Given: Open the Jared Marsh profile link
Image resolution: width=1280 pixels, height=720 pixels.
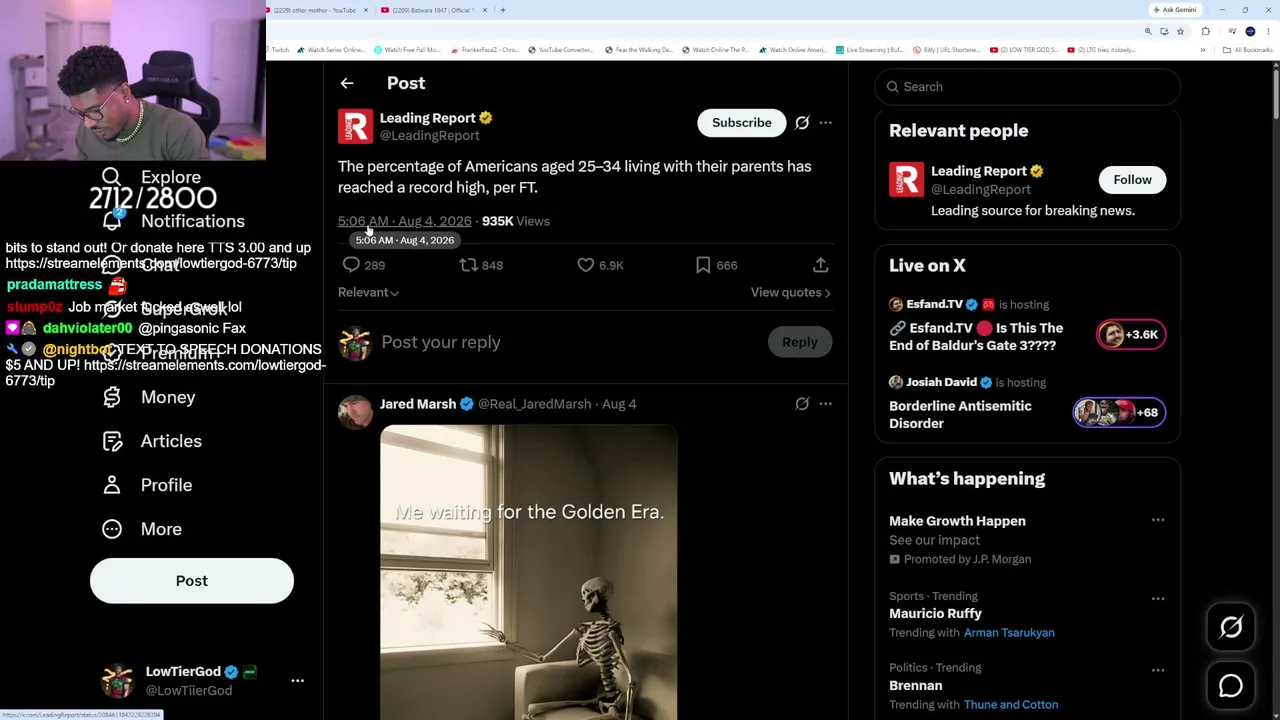Looking at the screenshot, I should point(418,404).
